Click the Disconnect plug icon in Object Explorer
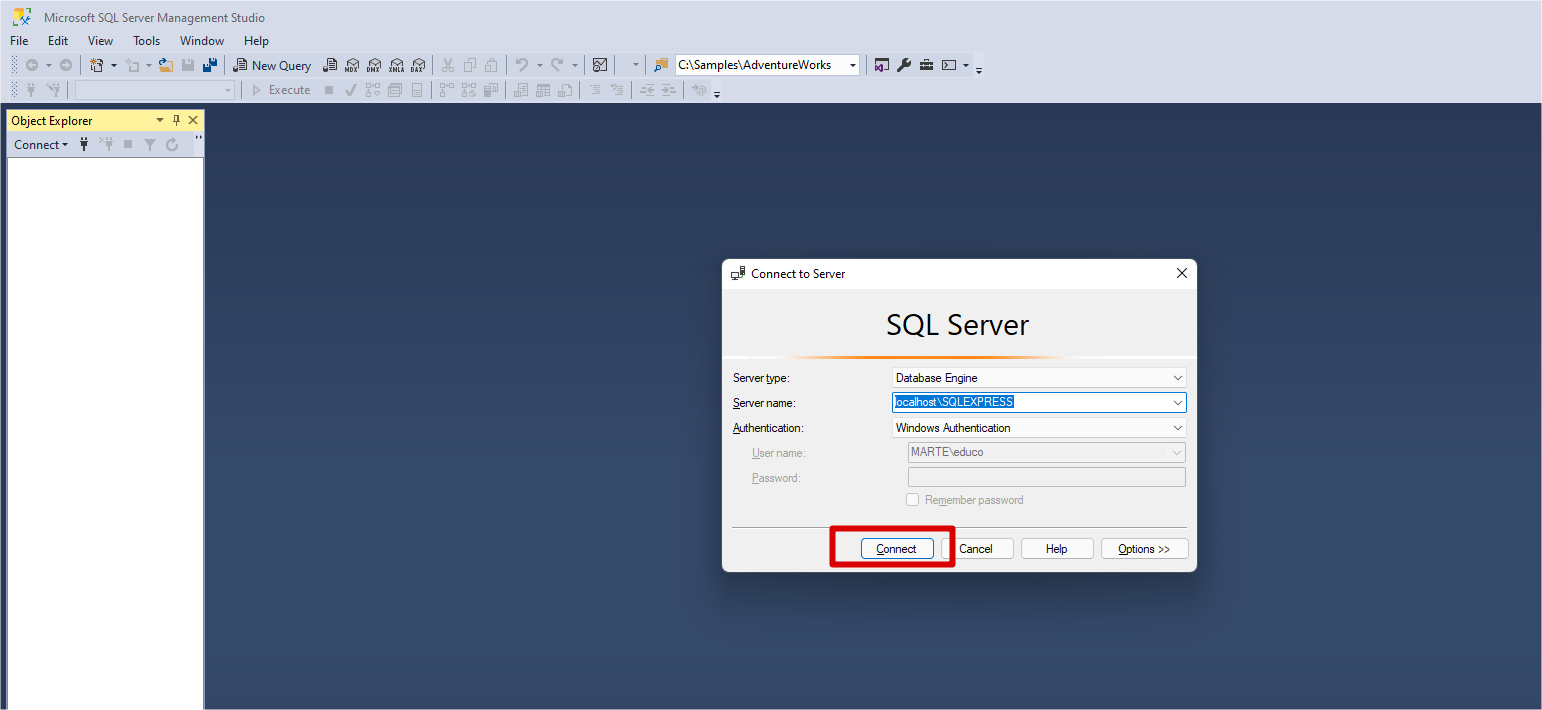This screenshot has height=710, width=1542. [106, 145]
